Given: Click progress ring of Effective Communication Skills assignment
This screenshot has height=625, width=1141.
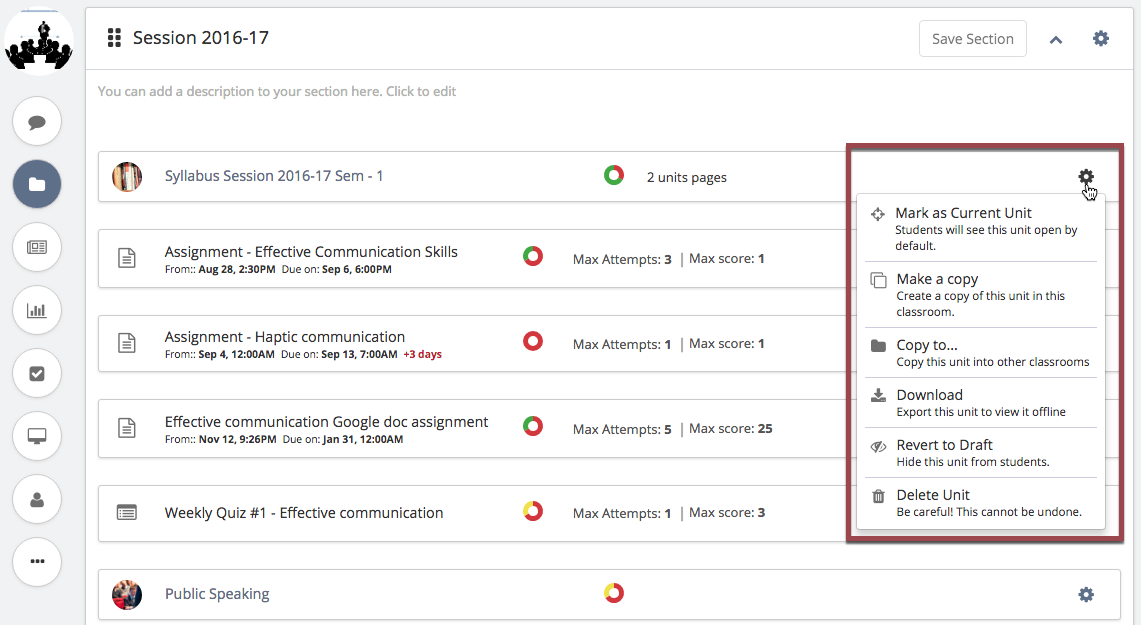Looking at the screenshot, I should point(533,256).
